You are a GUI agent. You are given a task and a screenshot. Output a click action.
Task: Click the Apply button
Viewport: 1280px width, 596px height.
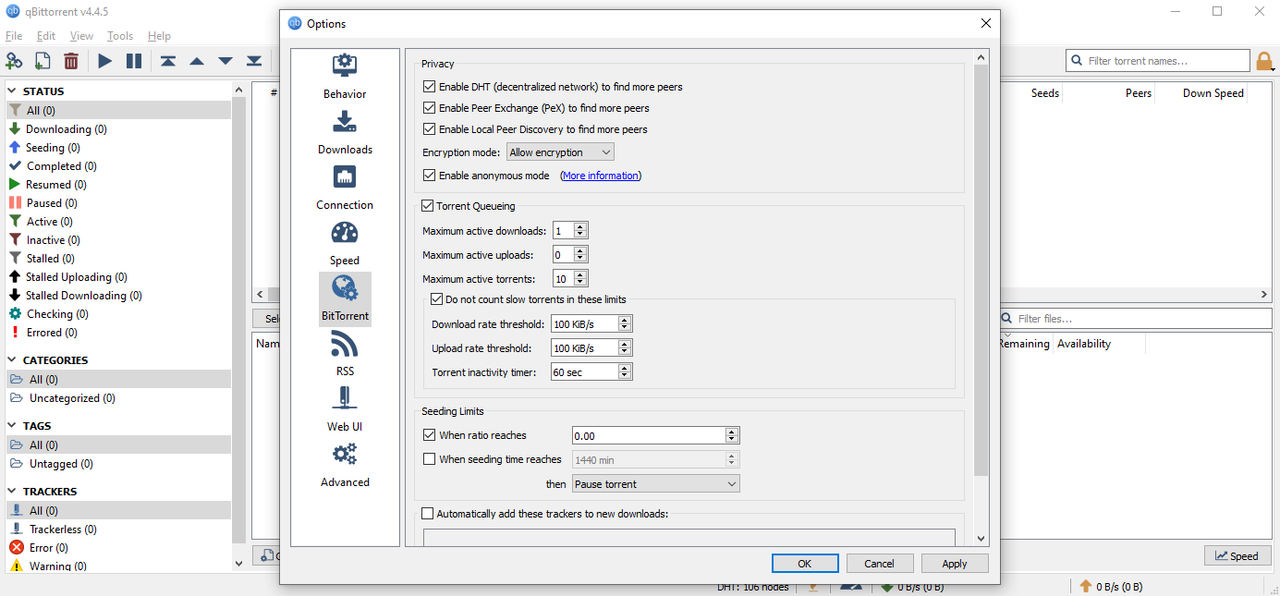(955, 563)
